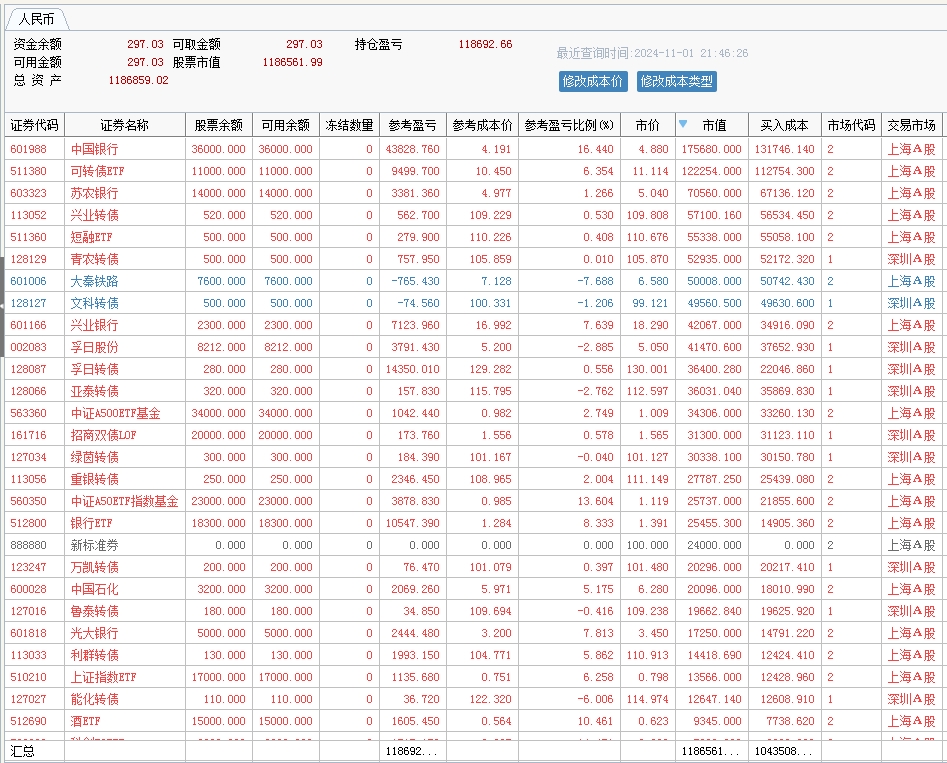Click security code 601006
The image size is (947, 763).
[28, 281]
